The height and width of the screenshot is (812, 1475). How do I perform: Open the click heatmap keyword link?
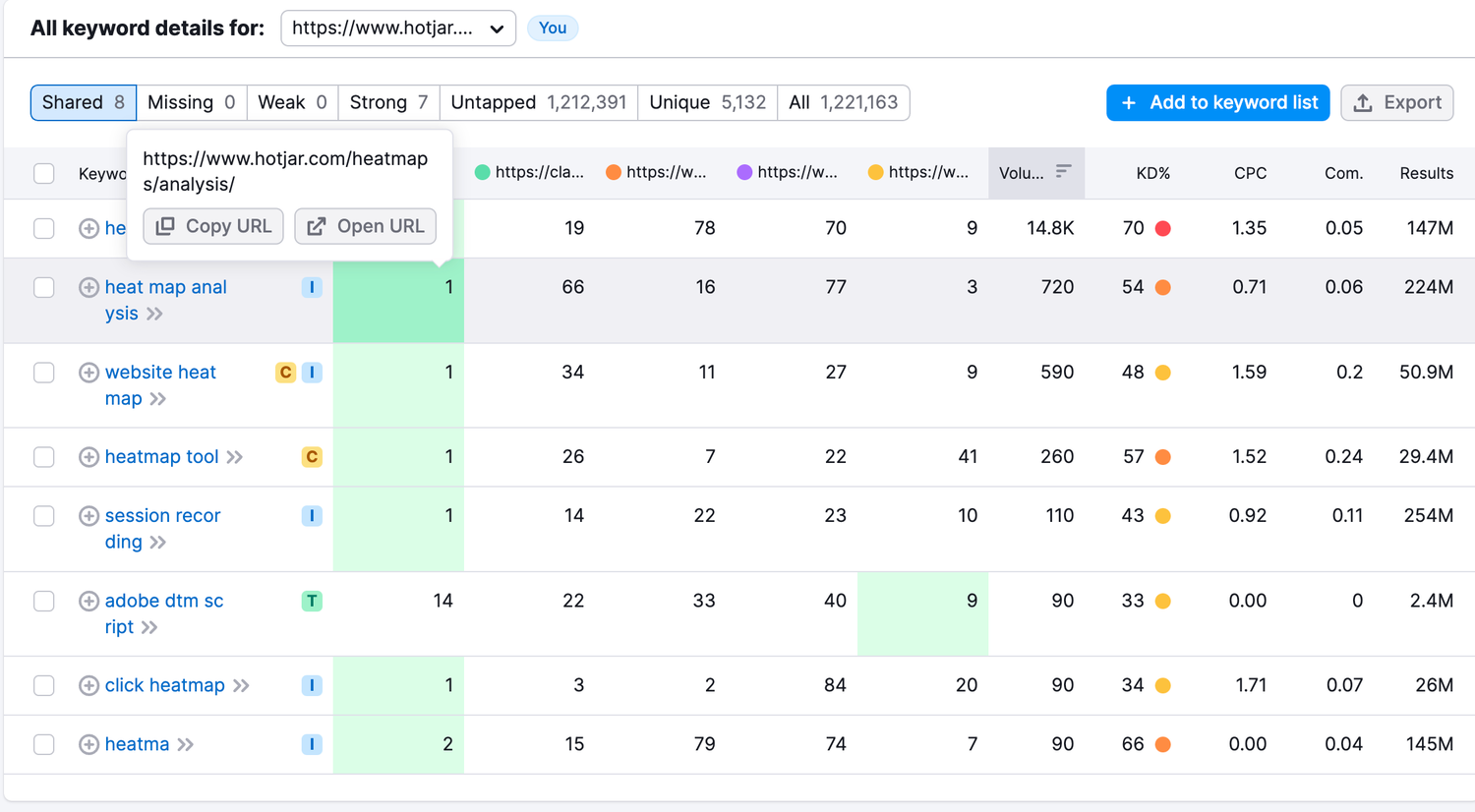[x=164, y=685]
